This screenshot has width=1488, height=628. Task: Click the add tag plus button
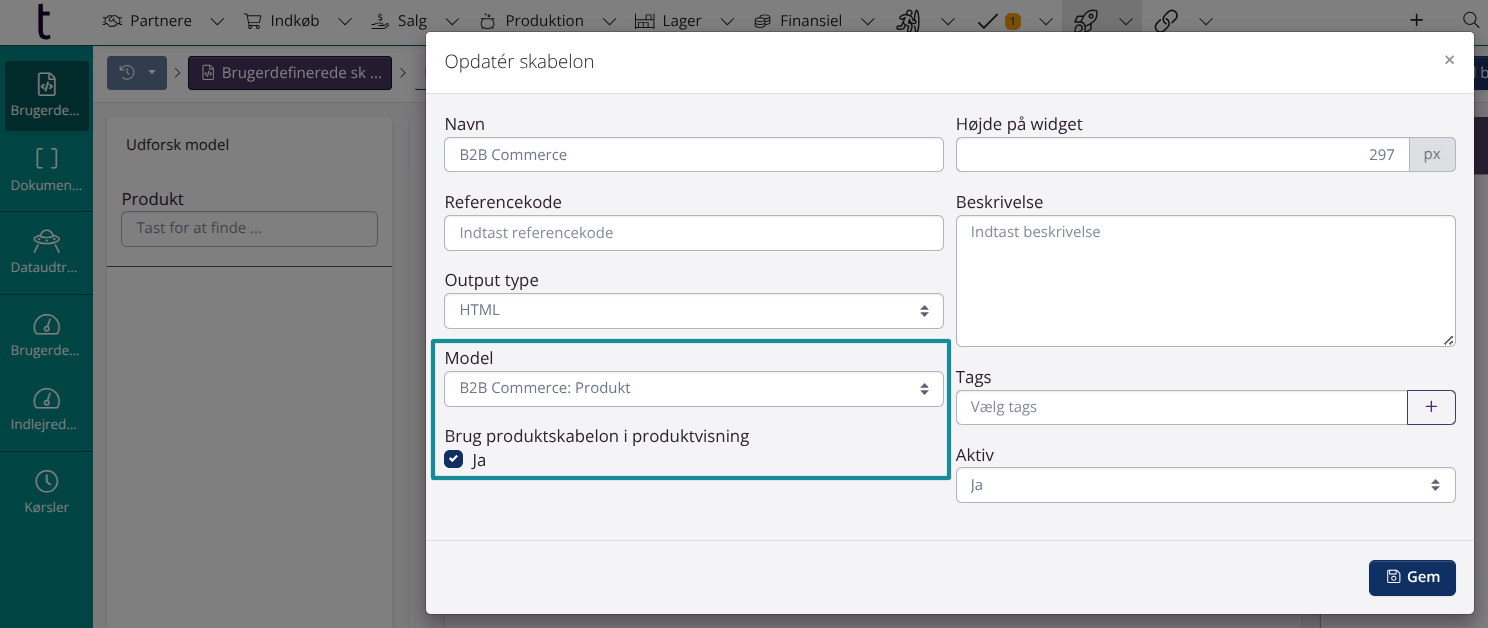[x=1431, y=407]
